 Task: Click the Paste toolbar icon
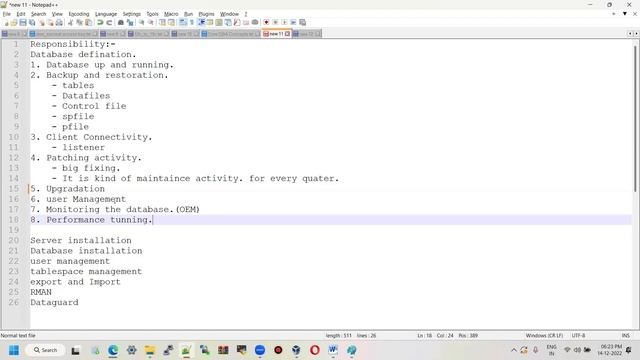coord(88,22)
